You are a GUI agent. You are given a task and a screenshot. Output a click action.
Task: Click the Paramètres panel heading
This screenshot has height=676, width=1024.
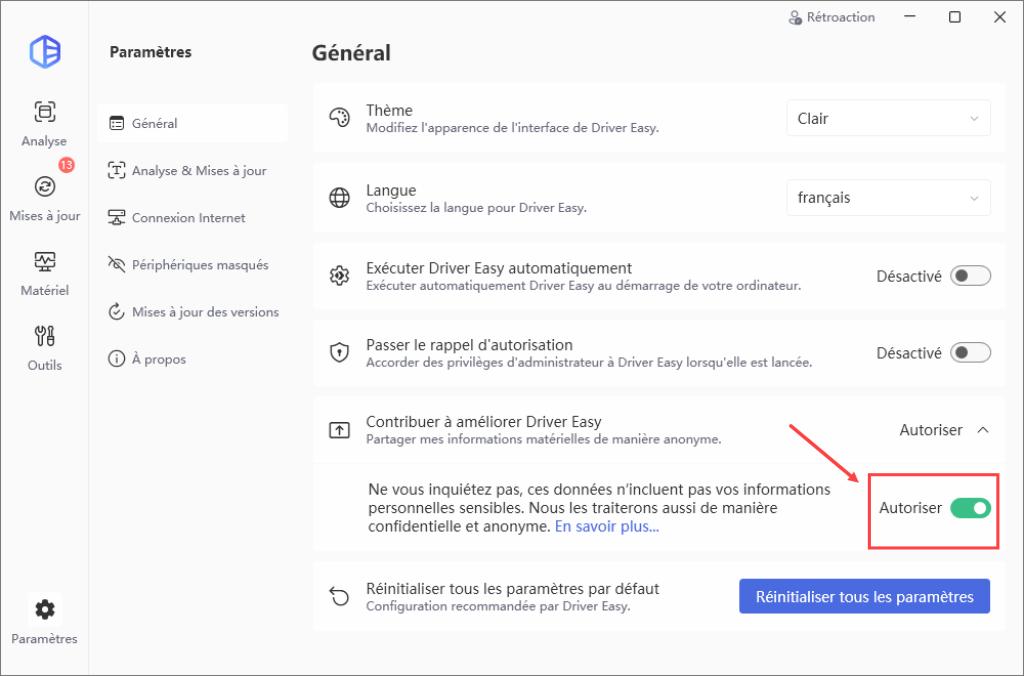tap(151, 52)
